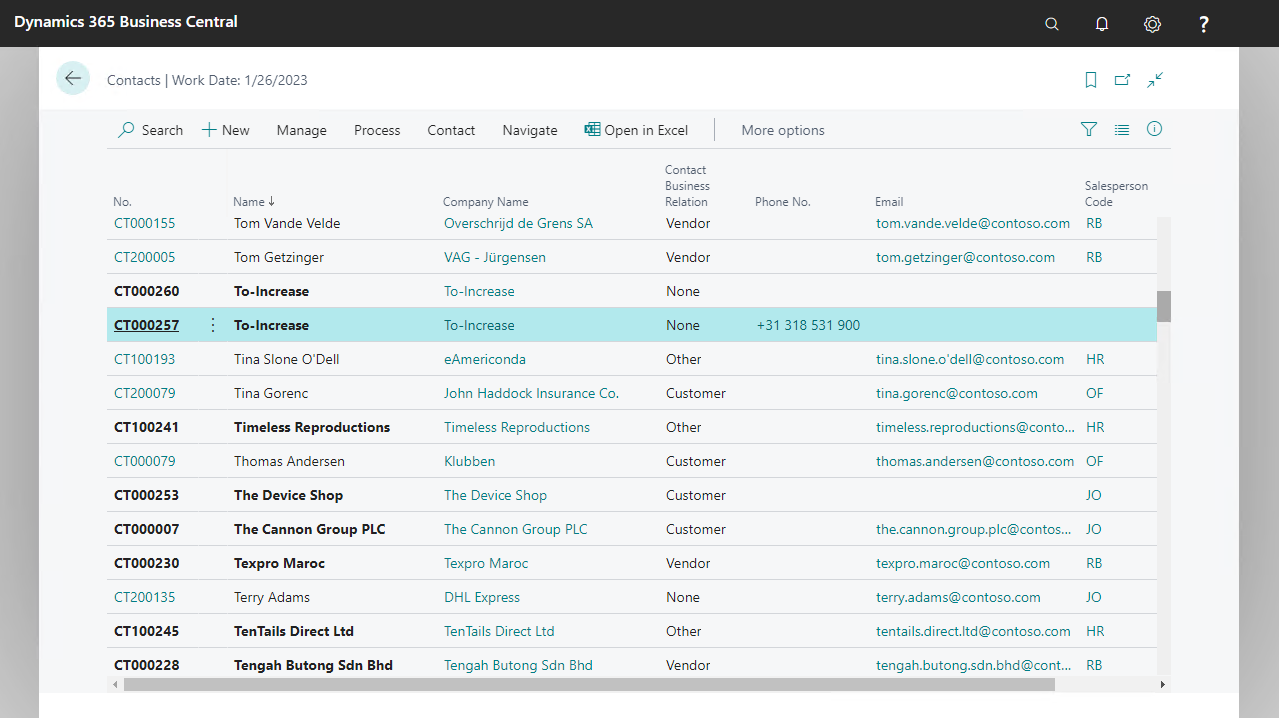Sort by Name column header
Image resolution: width=1280 pixels, height=720 pixels.
tap(254, 201)
